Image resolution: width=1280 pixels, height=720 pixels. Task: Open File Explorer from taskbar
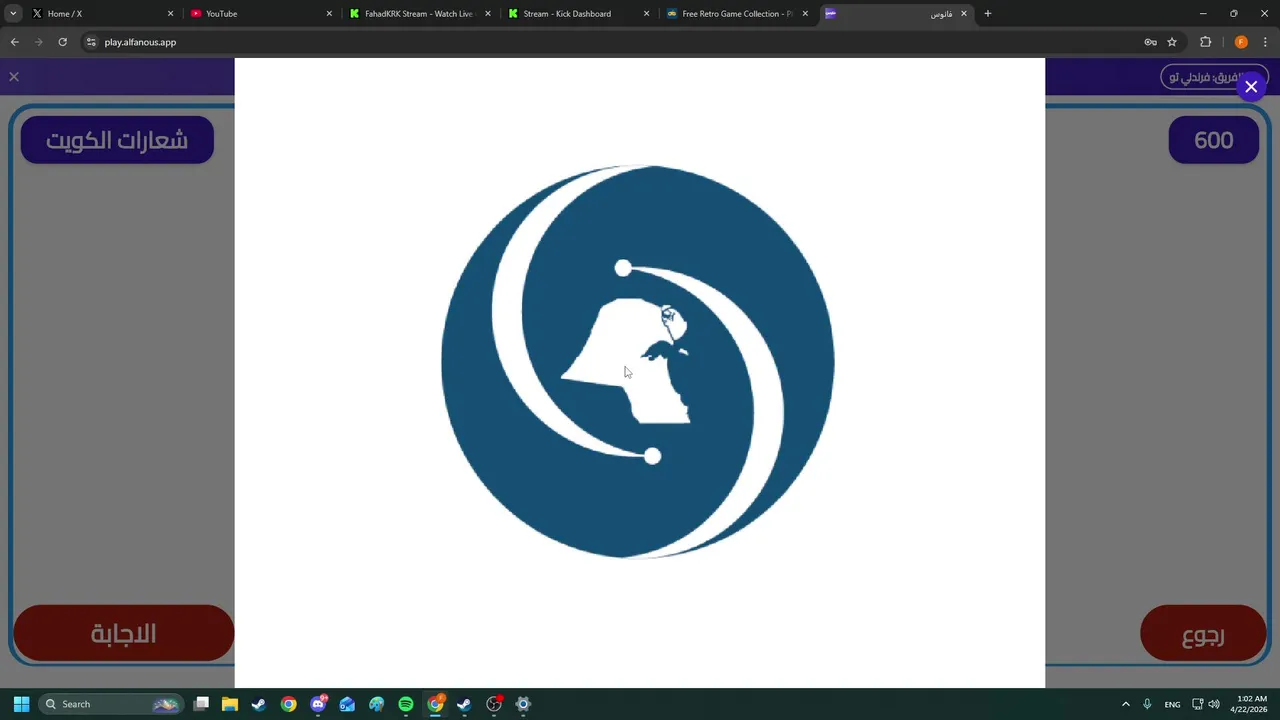click(x=230, y=704)
